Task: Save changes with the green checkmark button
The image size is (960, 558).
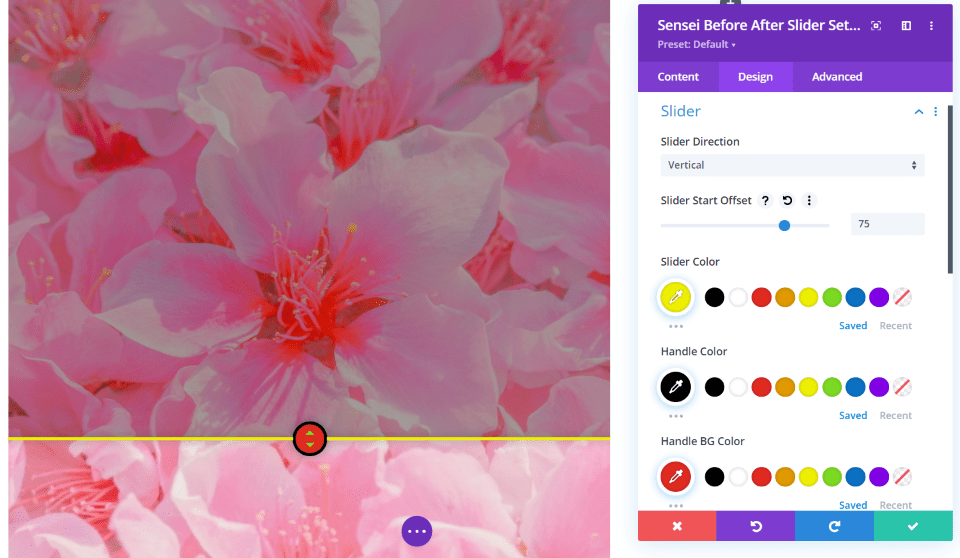Action: [x=913, y=526]
